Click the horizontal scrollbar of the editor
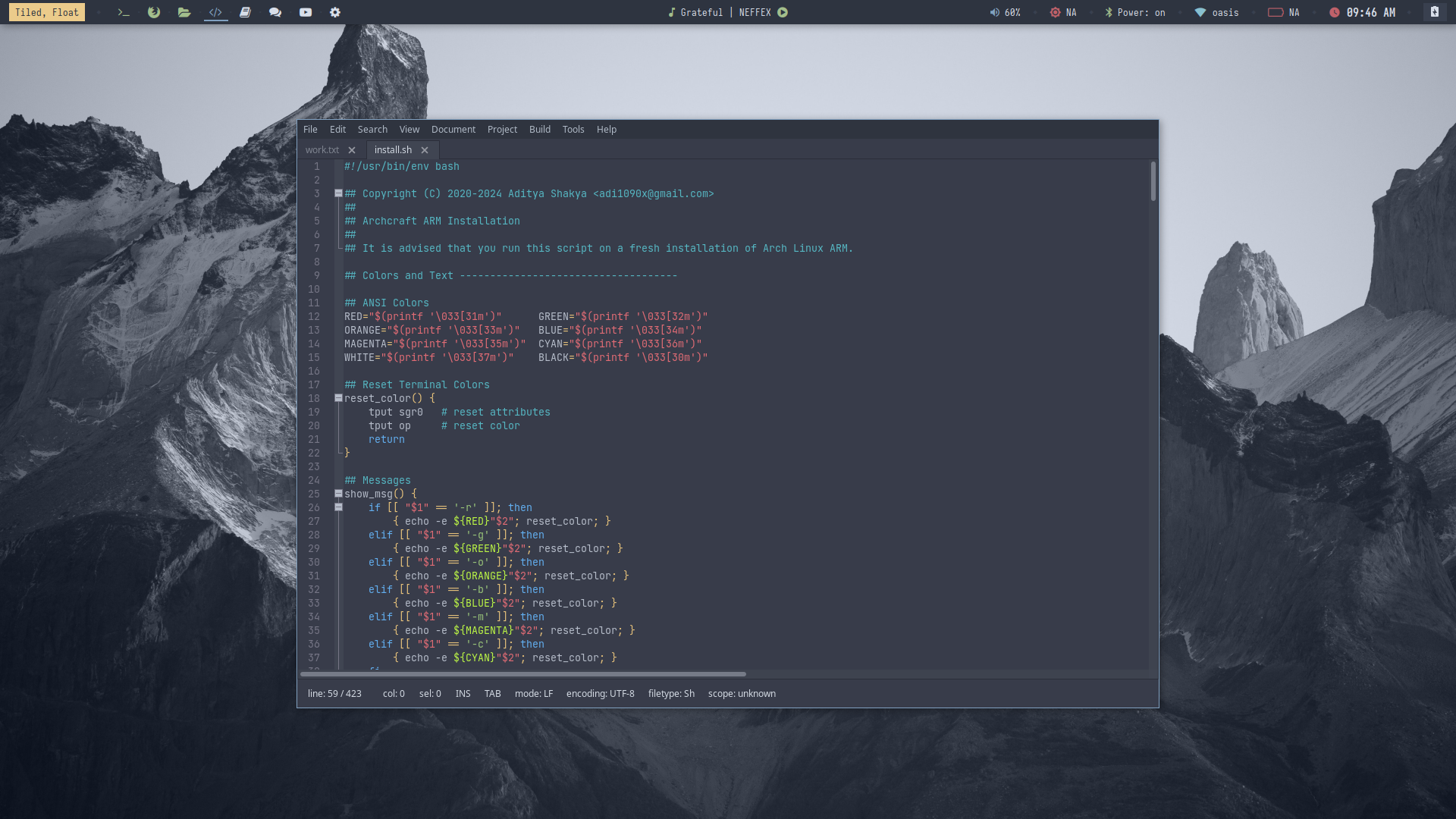This screenshot has width=1456, height=819. (x=523, y=674)
